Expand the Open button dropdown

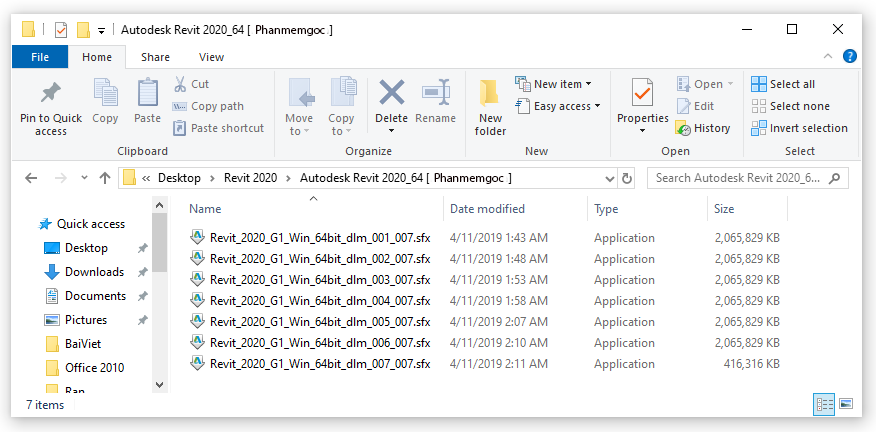[730, 84]
